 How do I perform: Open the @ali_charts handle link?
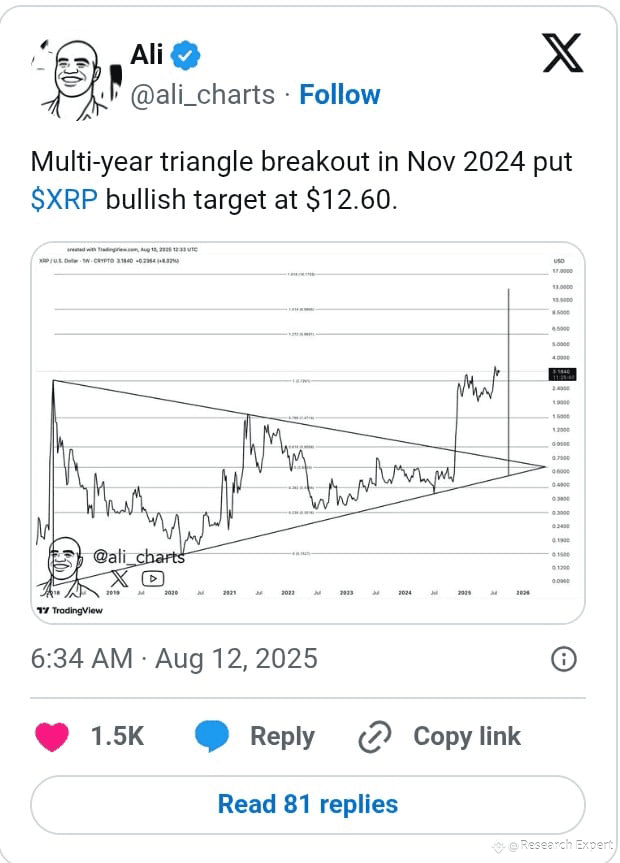pyautogui.click(x=203, y=95)
